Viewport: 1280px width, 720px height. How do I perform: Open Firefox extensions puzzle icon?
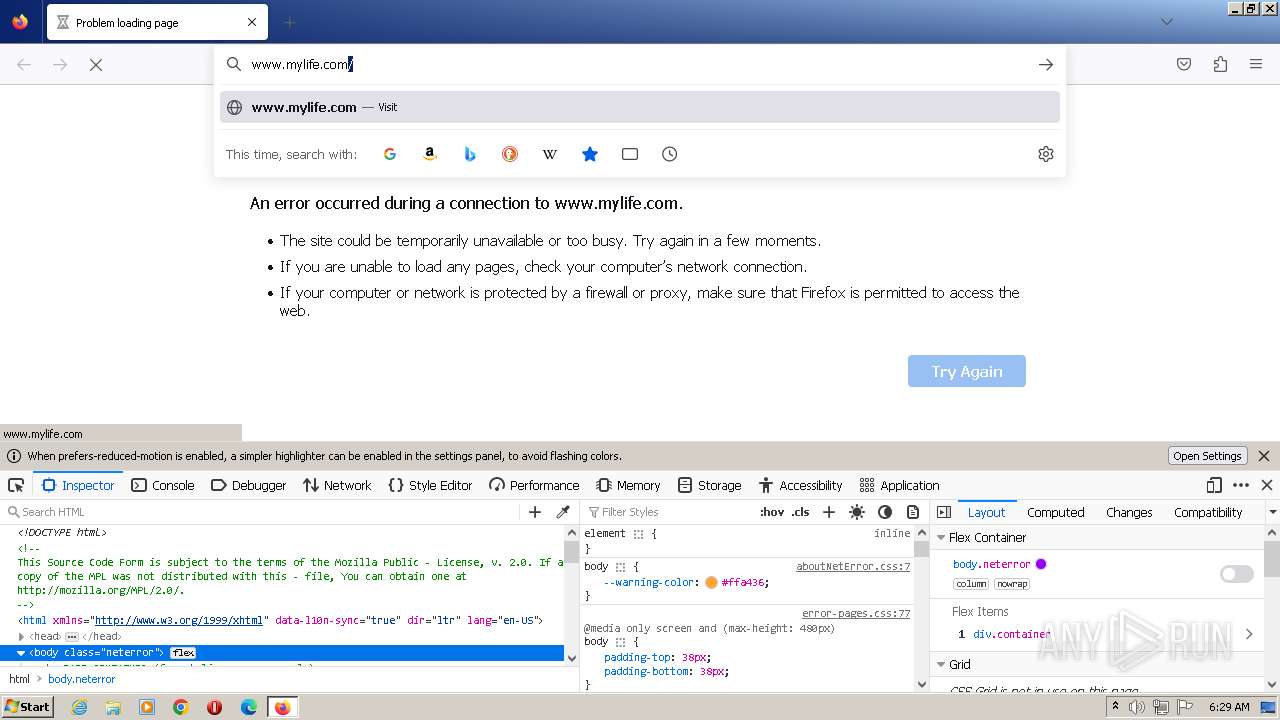pos(1220,64)
